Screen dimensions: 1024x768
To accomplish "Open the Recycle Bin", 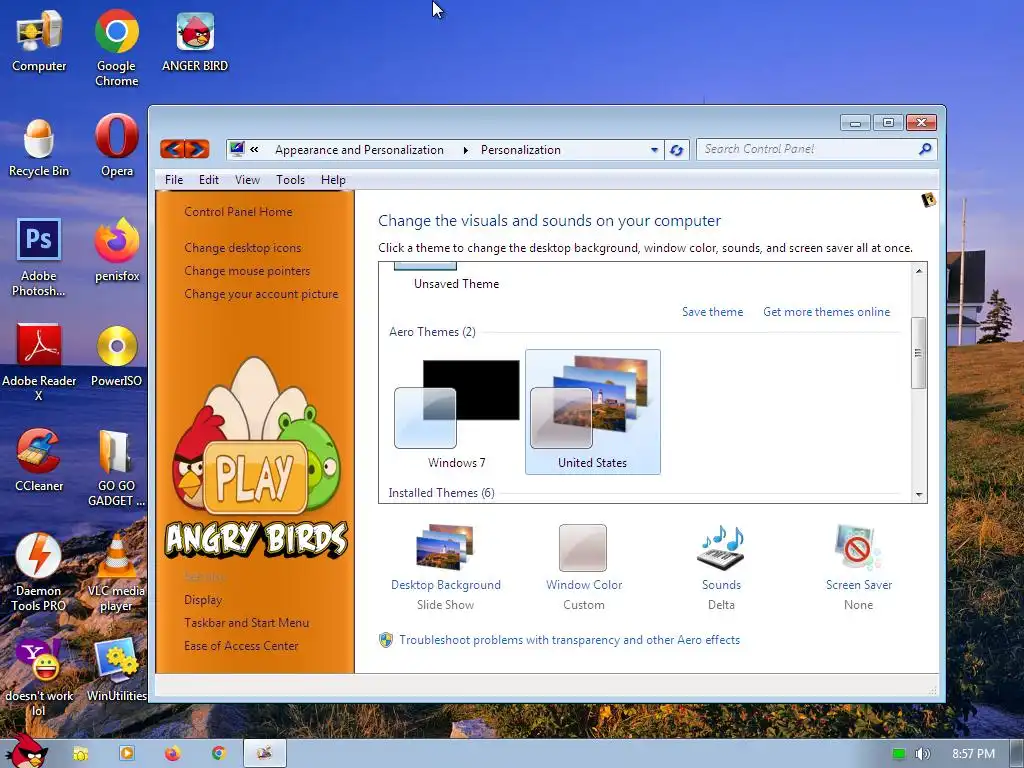I will [x=39, y=147].
